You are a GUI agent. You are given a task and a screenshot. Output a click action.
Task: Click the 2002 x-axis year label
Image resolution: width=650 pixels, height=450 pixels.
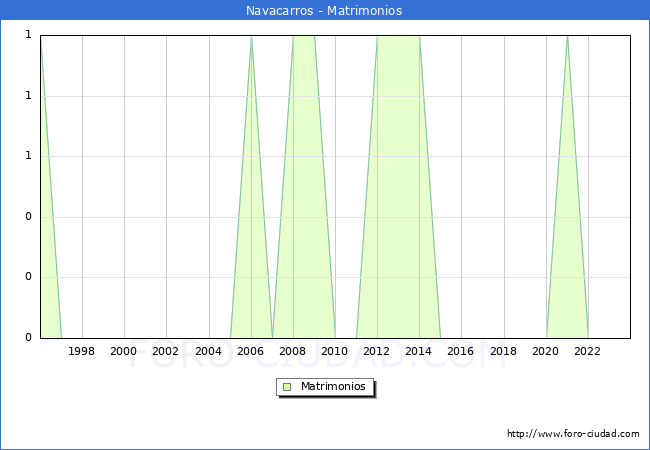[x=166, y=351]
